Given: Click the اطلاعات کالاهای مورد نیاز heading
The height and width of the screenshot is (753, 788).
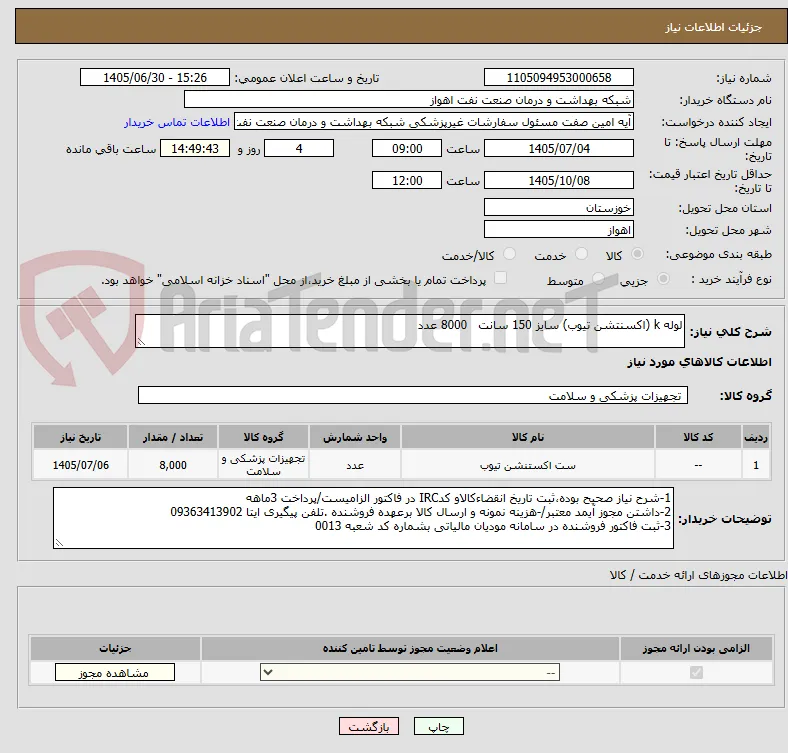Looking at the screenshot, I should 699,361.
